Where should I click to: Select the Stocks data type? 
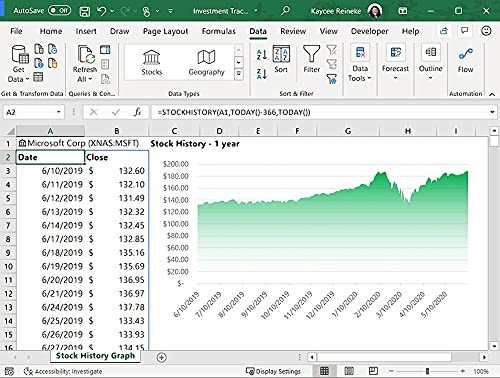pos(152,63)
